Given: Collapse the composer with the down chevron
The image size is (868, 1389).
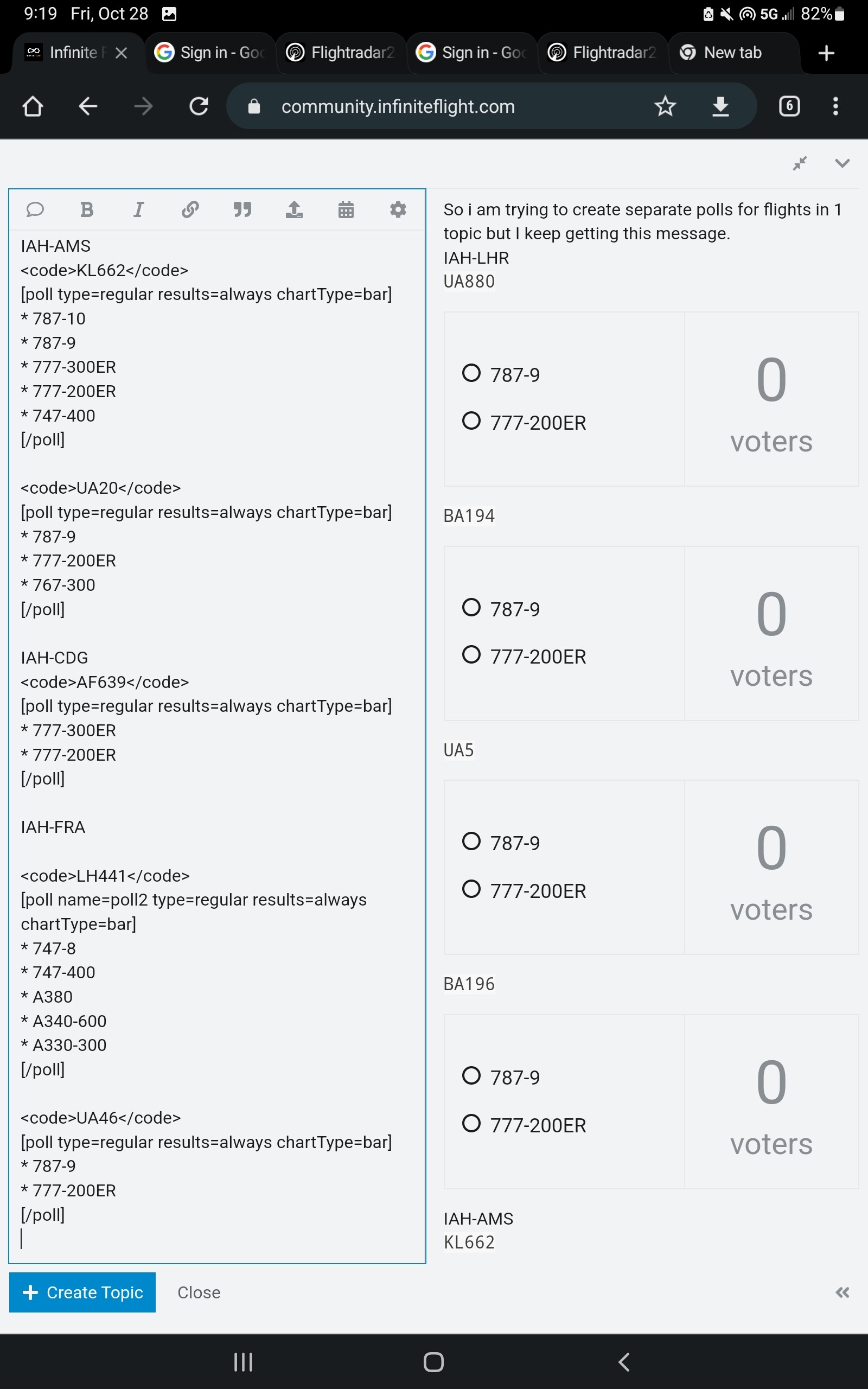Looking at the screenshot, I should point(841,163).
